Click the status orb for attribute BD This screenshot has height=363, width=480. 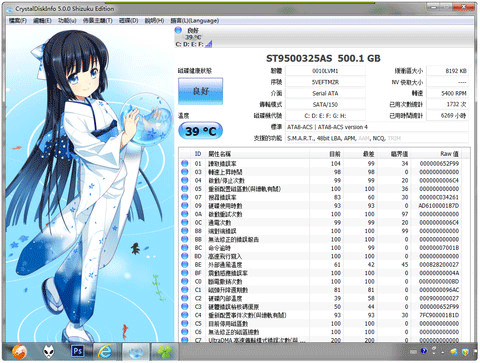(184, 256)
